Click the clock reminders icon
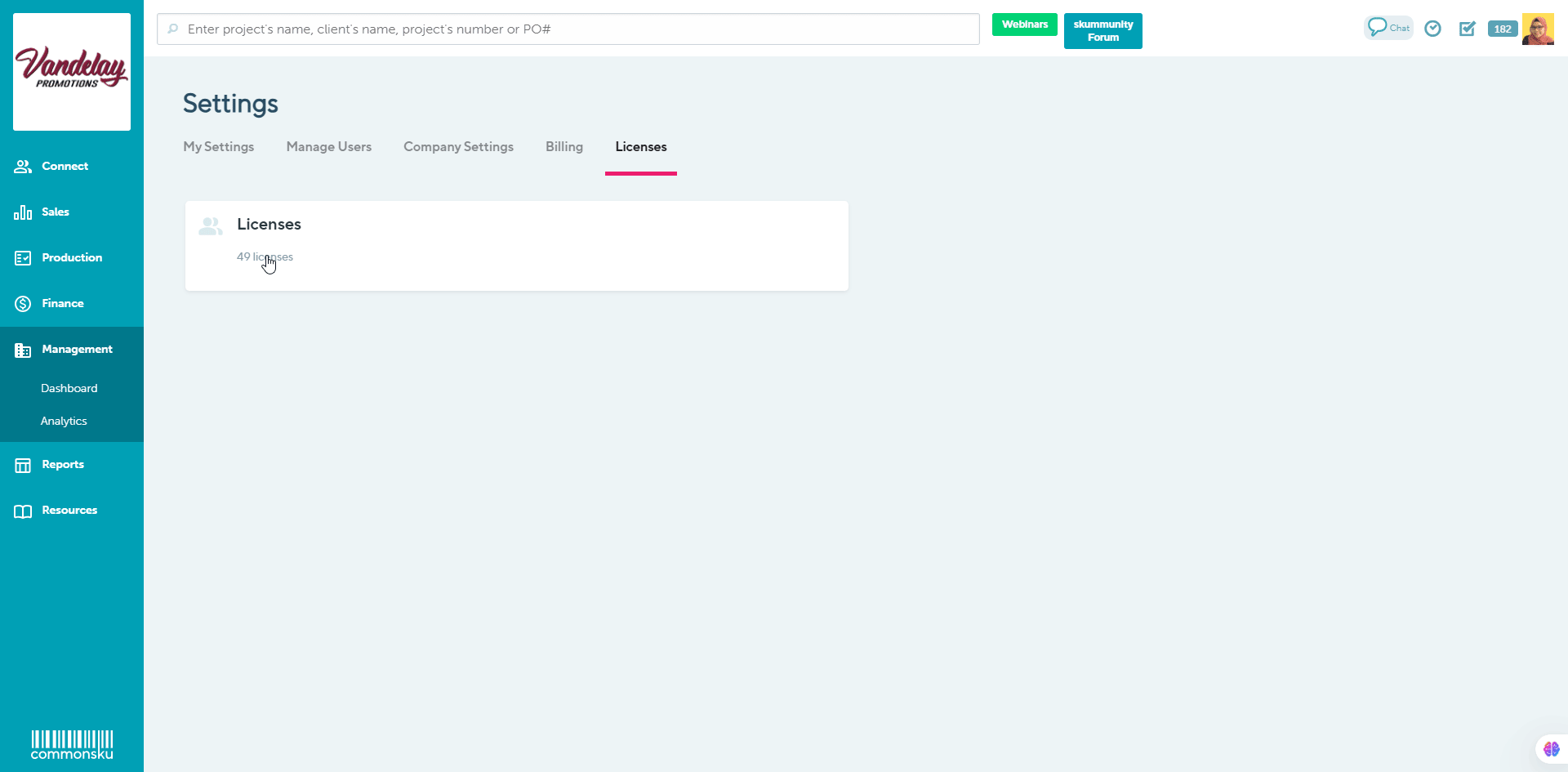This screenshot has height=772, width=1568. (x=1432, y=29)
